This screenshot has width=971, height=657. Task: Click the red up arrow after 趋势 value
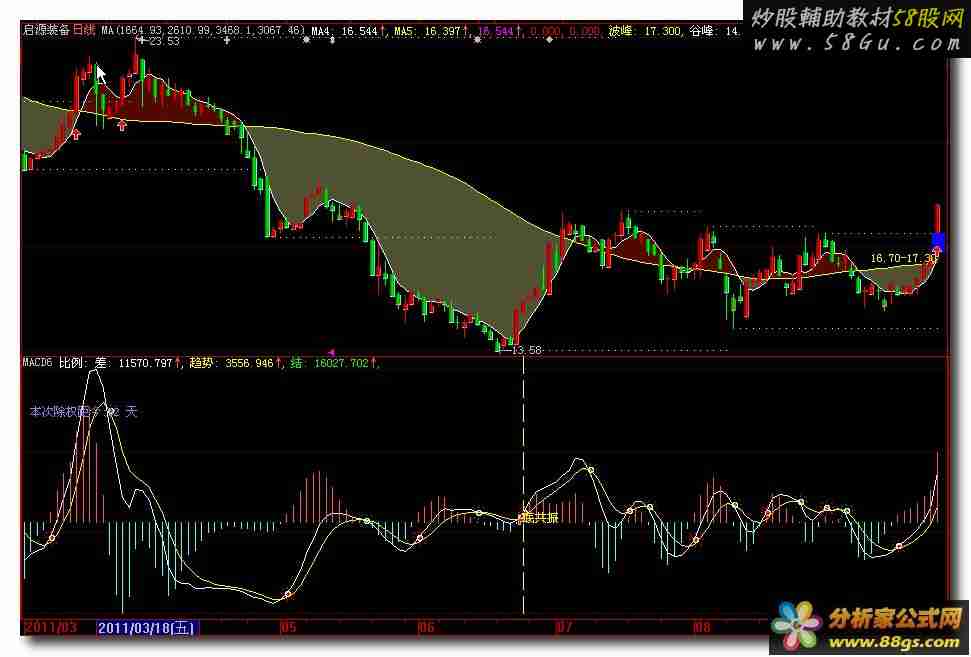pyautogui.click(x=279, y=364)
